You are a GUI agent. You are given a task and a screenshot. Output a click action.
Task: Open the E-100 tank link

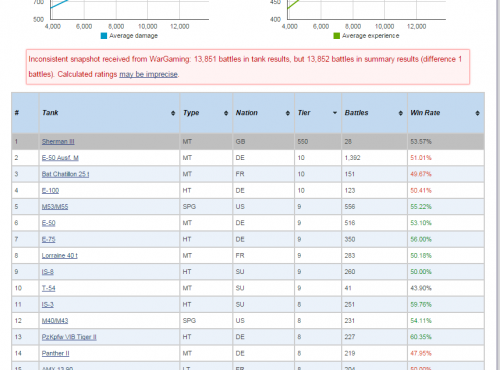(x=50, y=191)
